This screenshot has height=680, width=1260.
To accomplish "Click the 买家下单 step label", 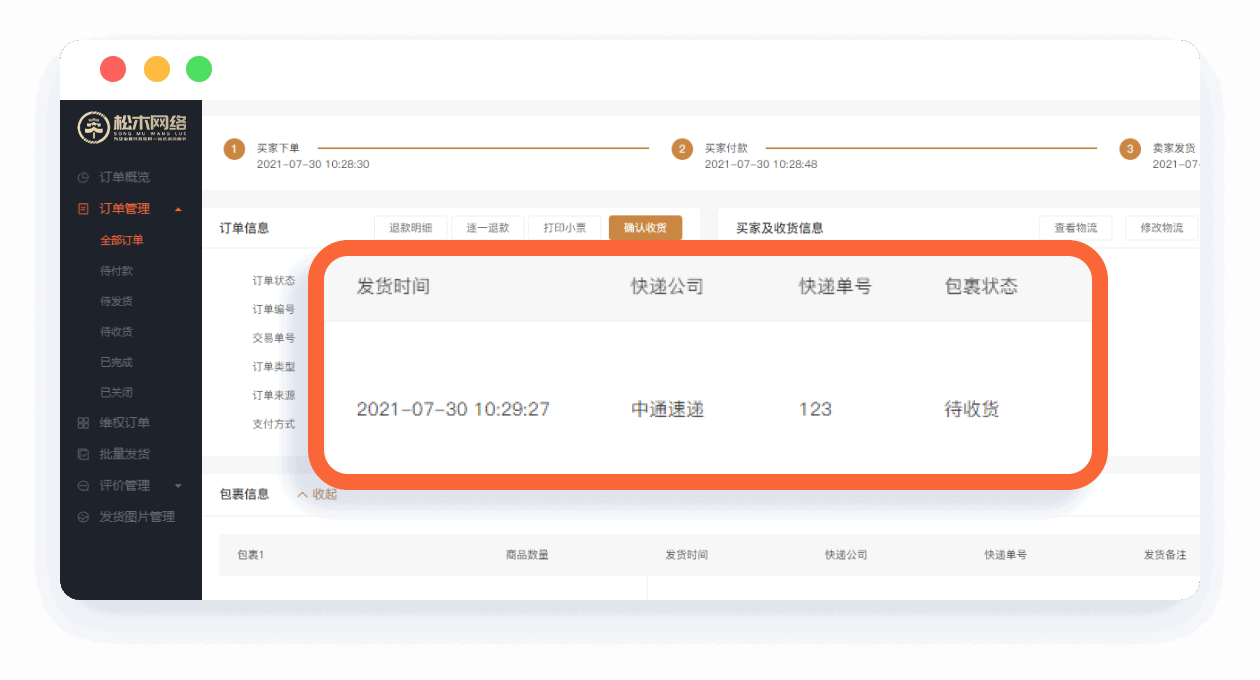I will tap(278, 148).
